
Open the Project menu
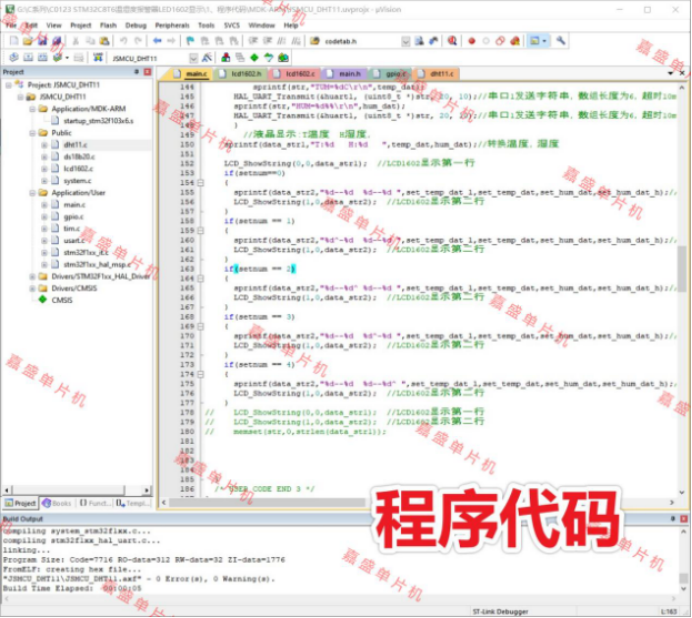point(81,25)
